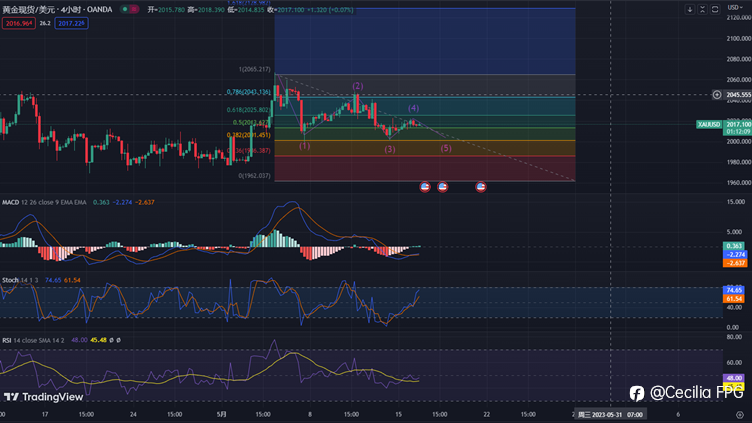
Task: Click price axis label 2060.000
Action: [x=739, y=80]
